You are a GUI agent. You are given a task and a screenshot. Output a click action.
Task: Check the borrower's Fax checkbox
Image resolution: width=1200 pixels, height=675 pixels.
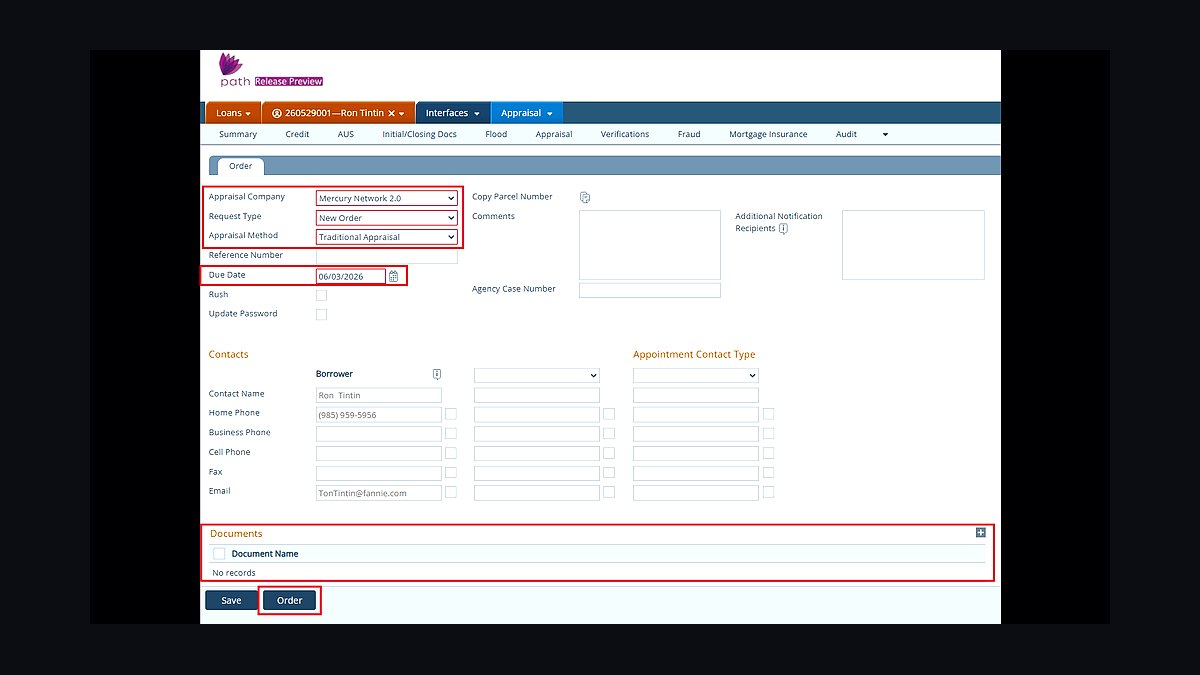pos(451,472)
